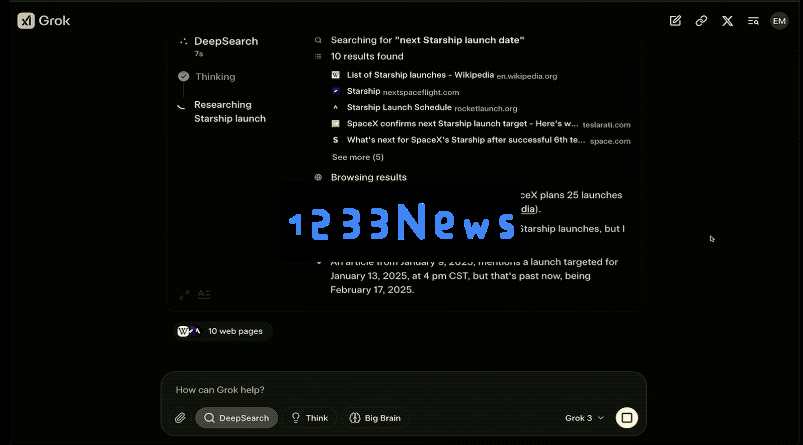
Task: Click the rocketlaunch.org result favicon
Action: (335, 108)
